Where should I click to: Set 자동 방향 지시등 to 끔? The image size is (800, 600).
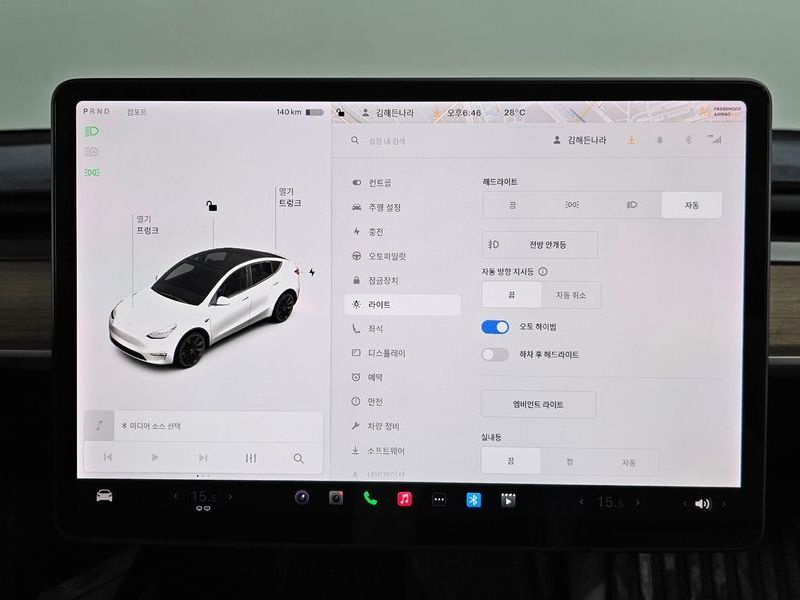[512, 295]
